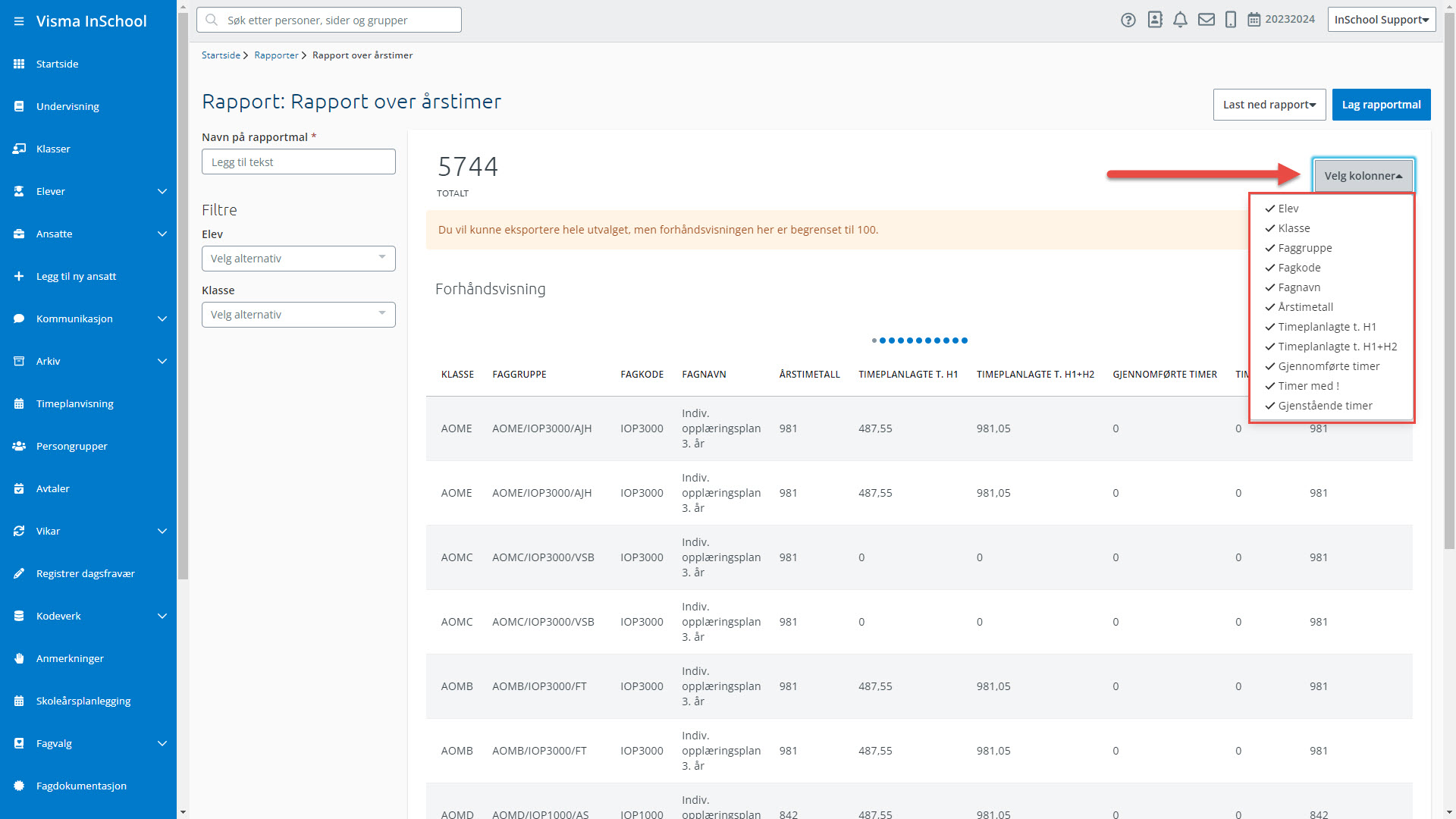Click the Arkiv archive icon
The width and height of the screenshot is (1456, 819).
[19, 361]
